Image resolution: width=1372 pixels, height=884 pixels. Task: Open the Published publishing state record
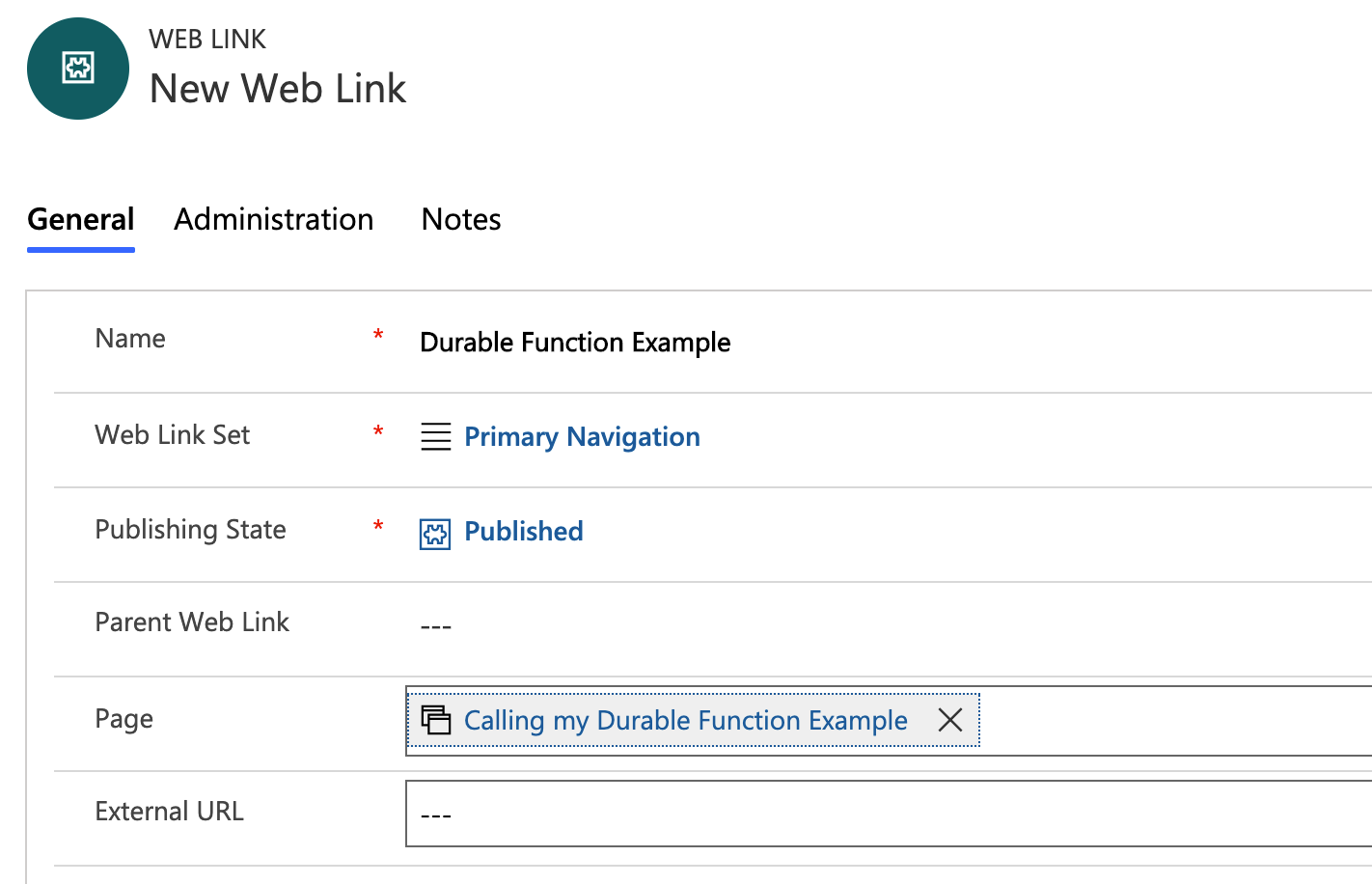pyautogui.click(x=524, y=532)
